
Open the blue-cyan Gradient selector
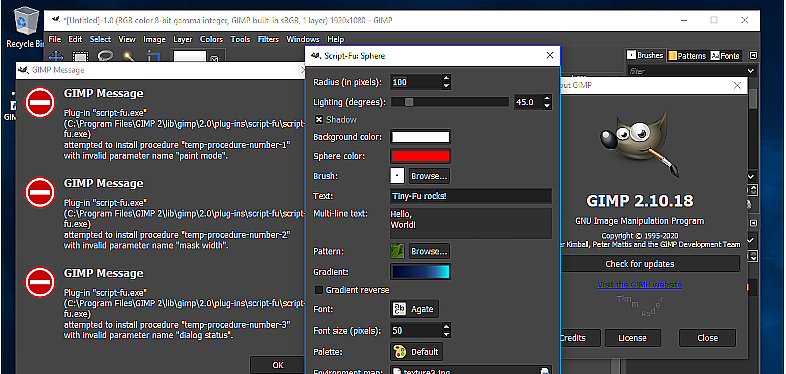click(420, 272)
